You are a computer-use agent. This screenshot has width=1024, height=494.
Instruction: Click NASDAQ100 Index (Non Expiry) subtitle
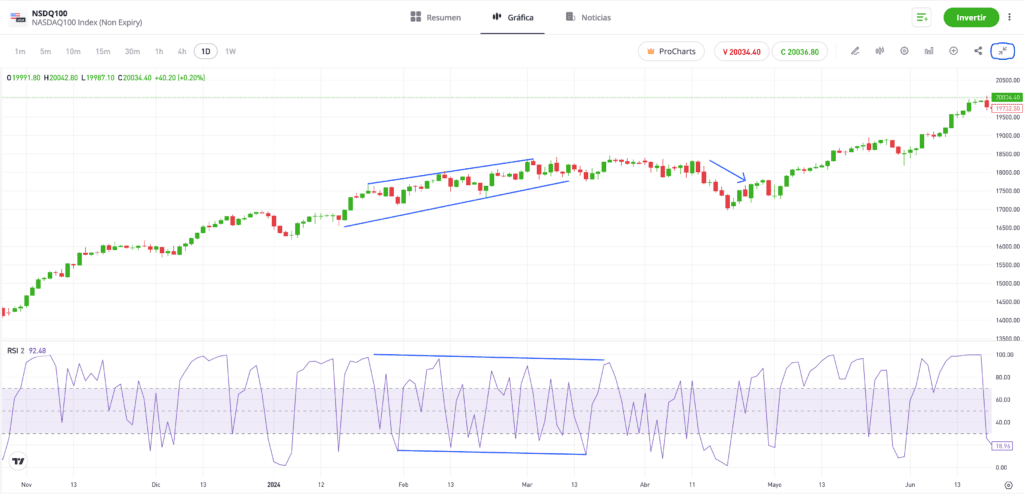[x=87, y=23]
